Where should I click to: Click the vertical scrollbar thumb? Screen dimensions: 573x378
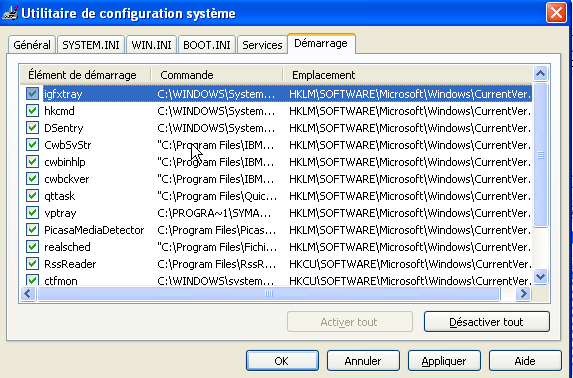tap(540, 155)
